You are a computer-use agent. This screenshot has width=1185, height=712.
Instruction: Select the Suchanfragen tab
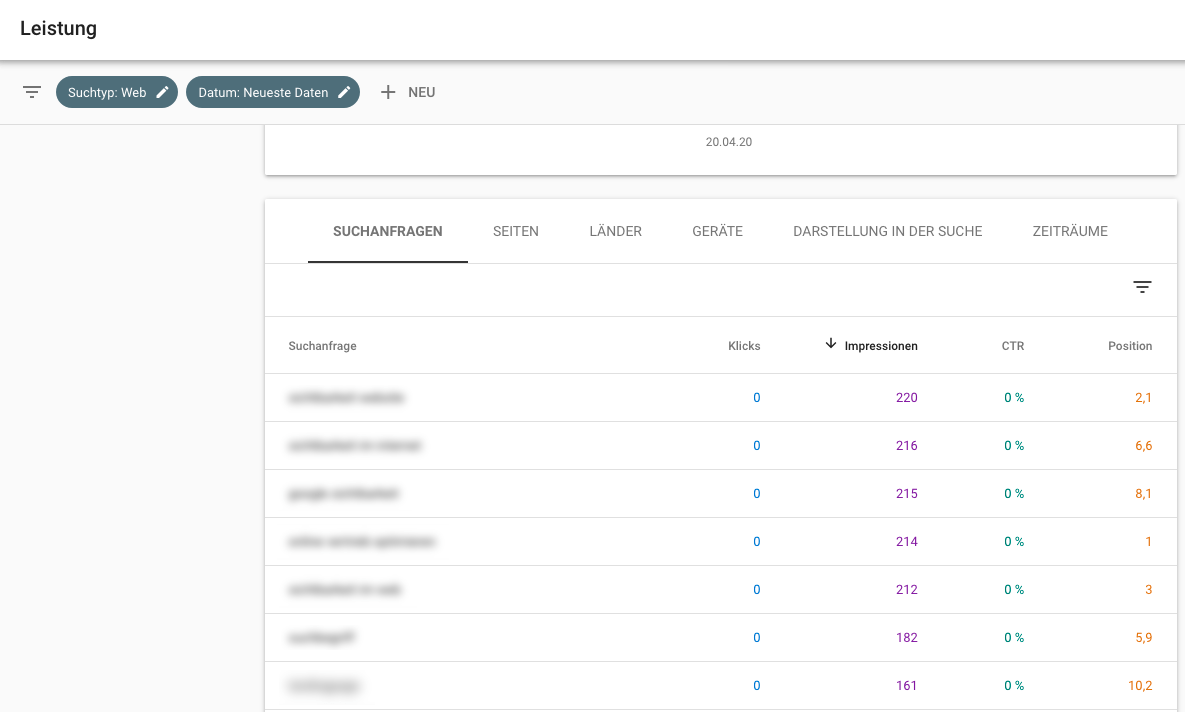click(x=387, y=231)
